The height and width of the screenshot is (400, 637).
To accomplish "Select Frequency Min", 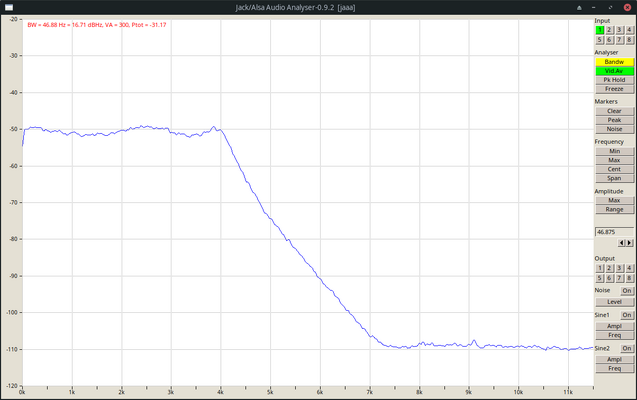I will click(614, 151).
